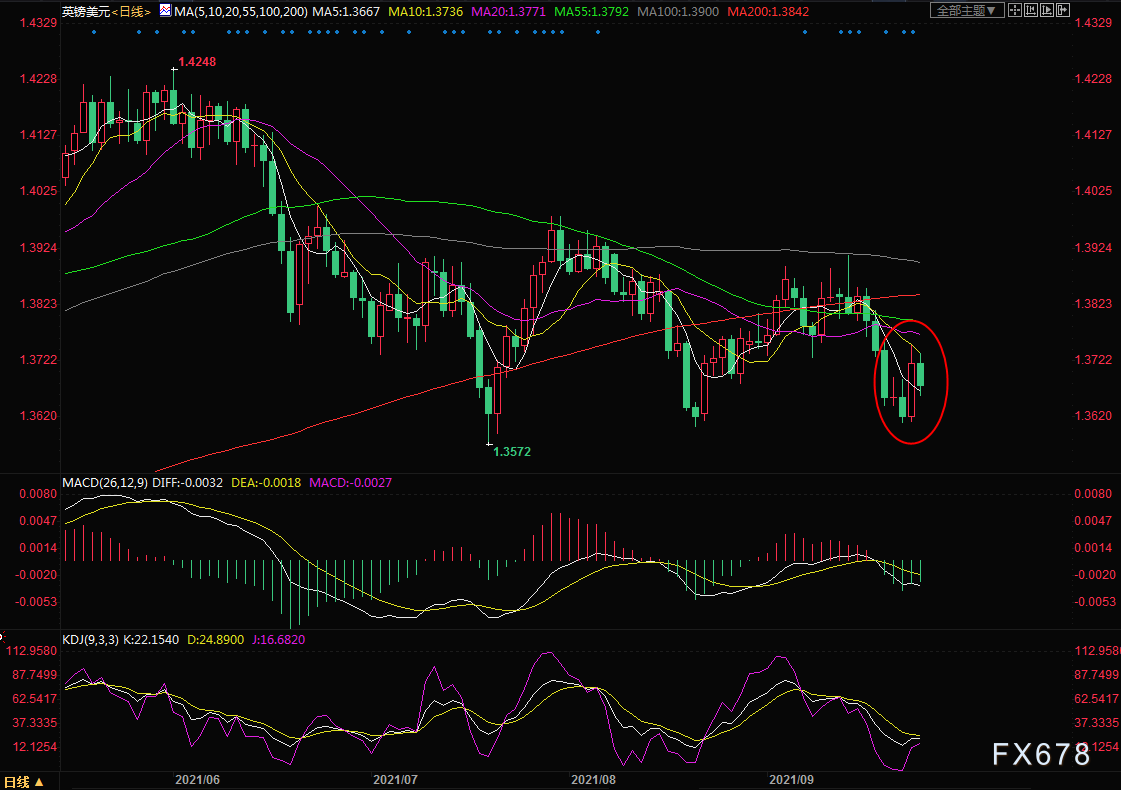The image size is (1121, 790).
Task: Click the FX678 watermark logo
Action: 1040,755
